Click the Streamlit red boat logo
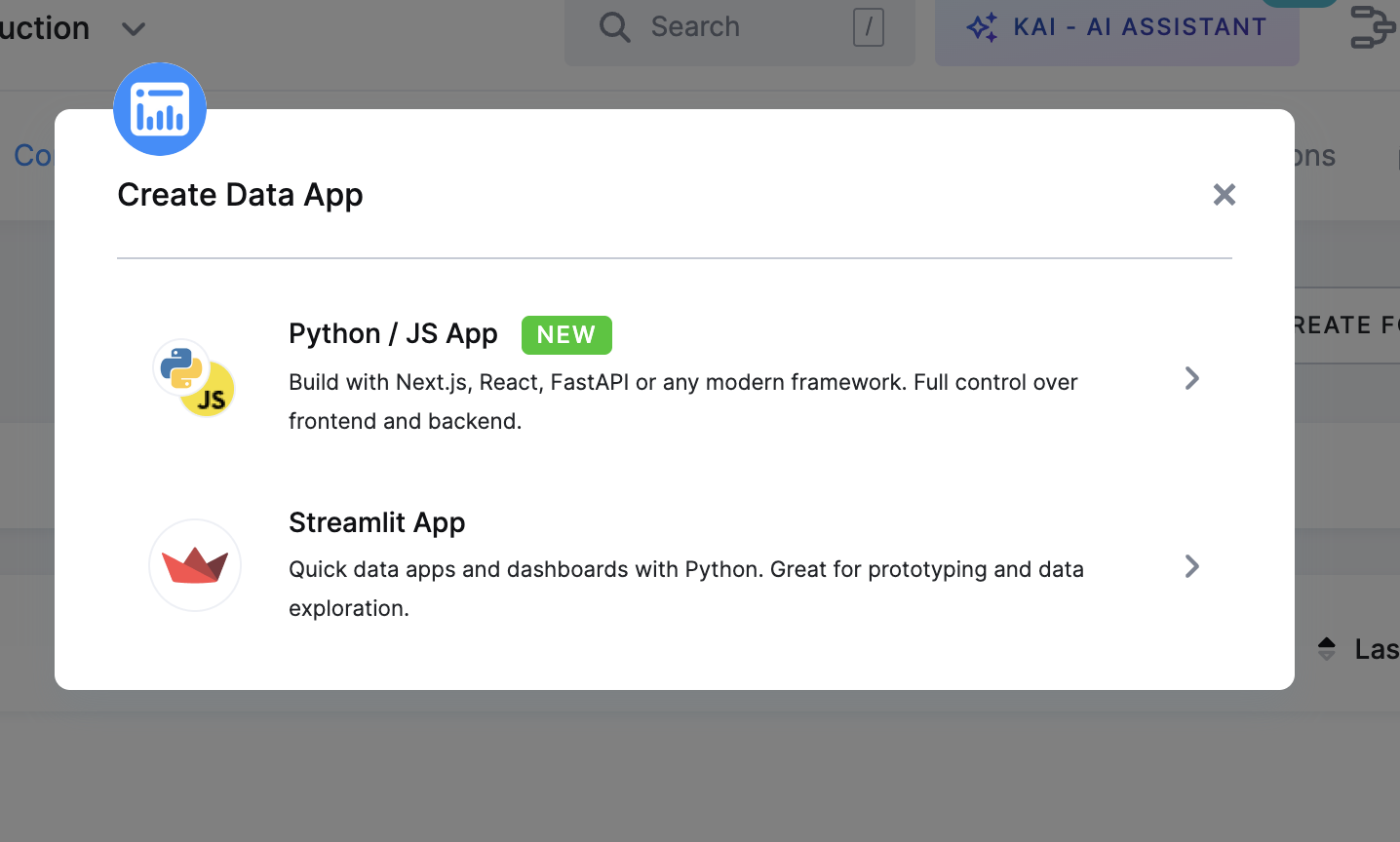Screen dimensions: 1400x842 tap(195, 565)
